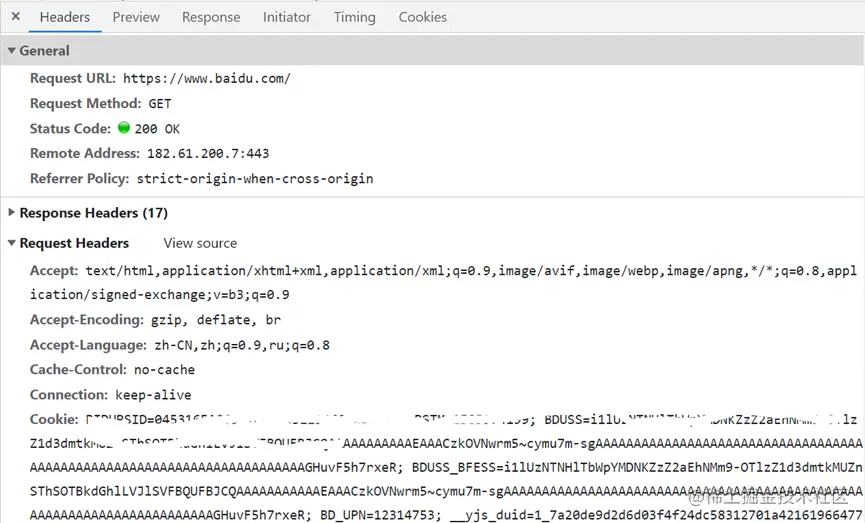Close the request details panel
The image size is (865, 523).
point(16,17)
